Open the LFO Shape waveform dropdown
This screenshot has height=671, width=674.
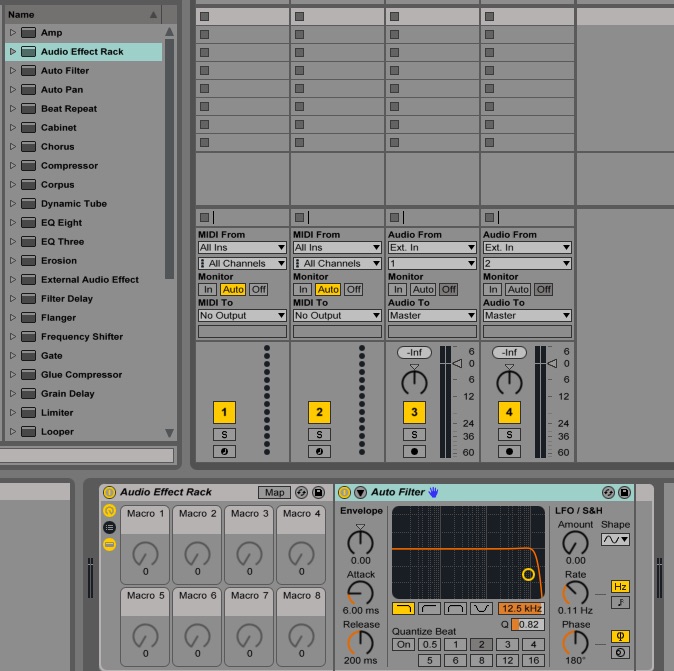point(616,539)
